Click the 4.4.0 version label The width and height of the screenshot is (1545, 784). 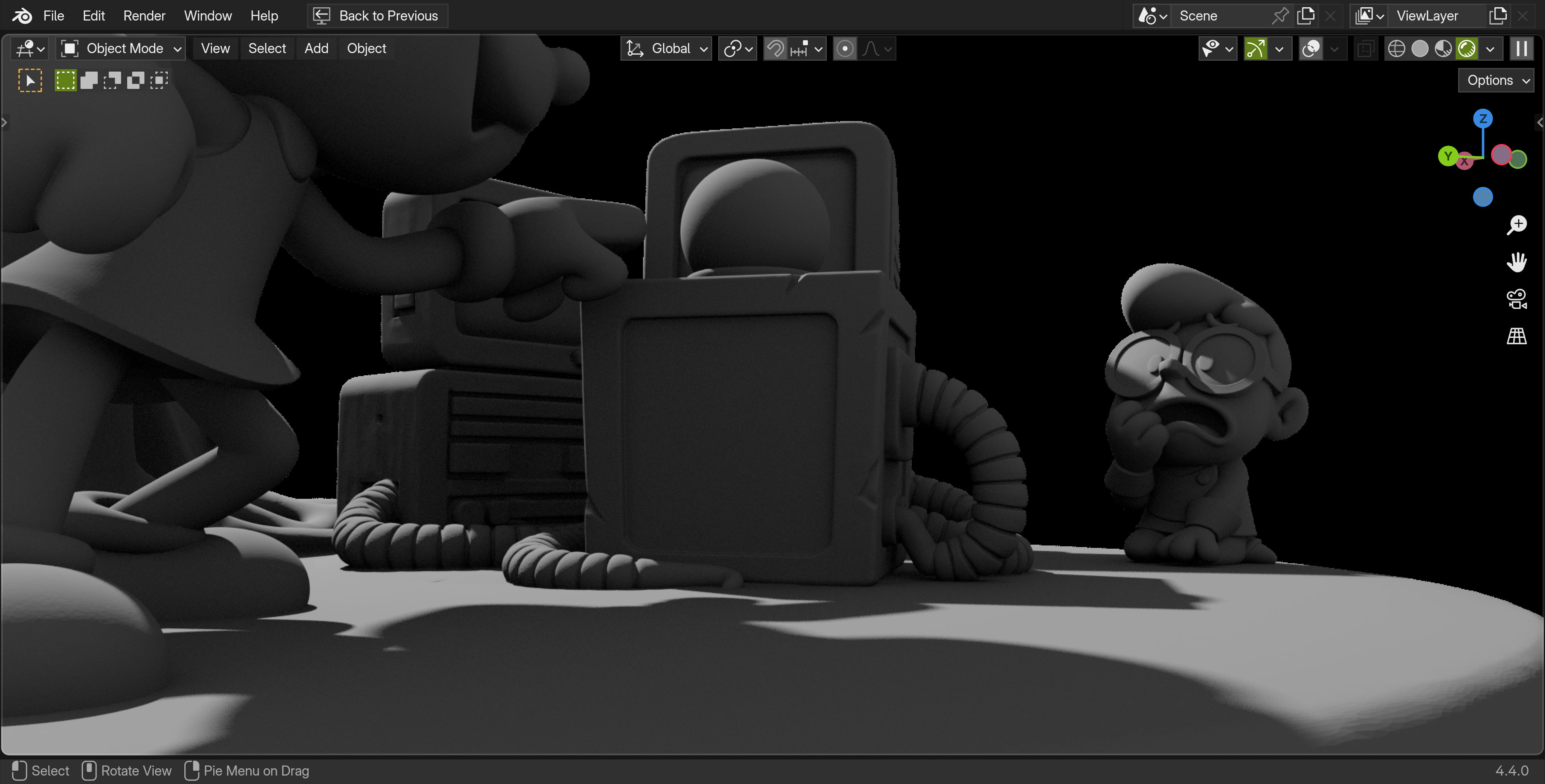click(1512, 771)
